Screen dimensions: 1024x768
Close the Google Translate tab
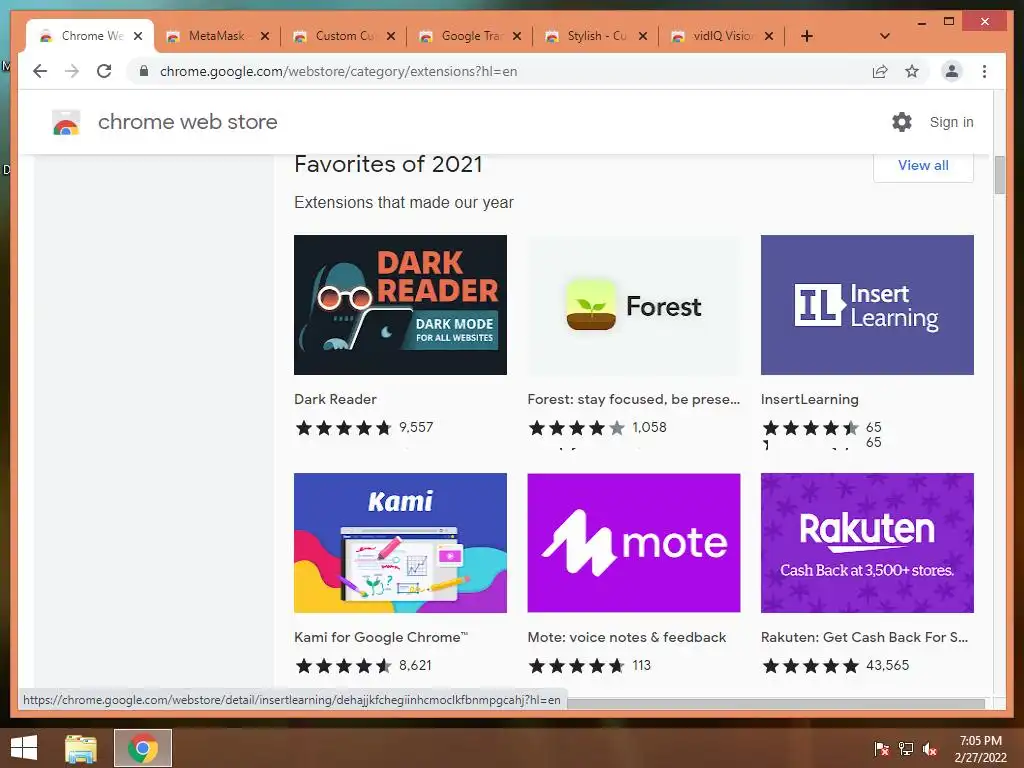point(517,36)
